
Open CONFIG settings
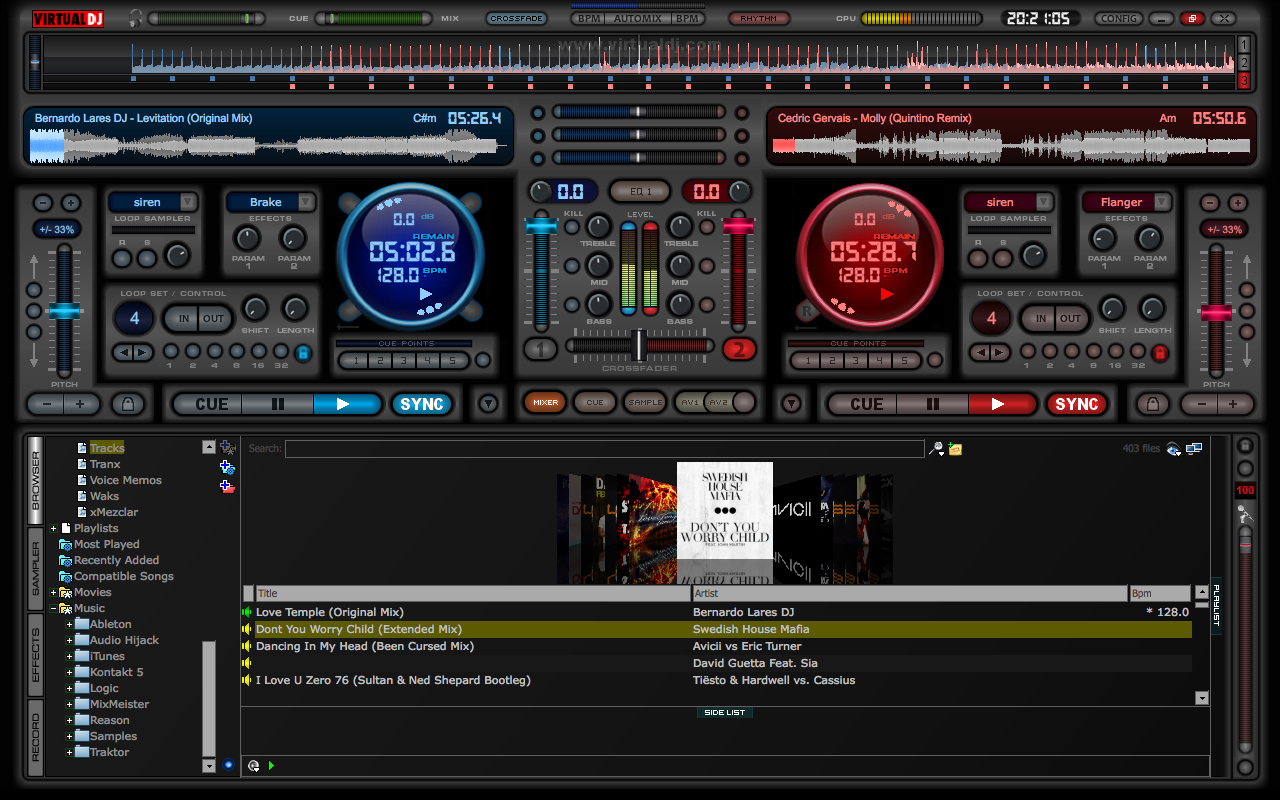coord(1119,18)
